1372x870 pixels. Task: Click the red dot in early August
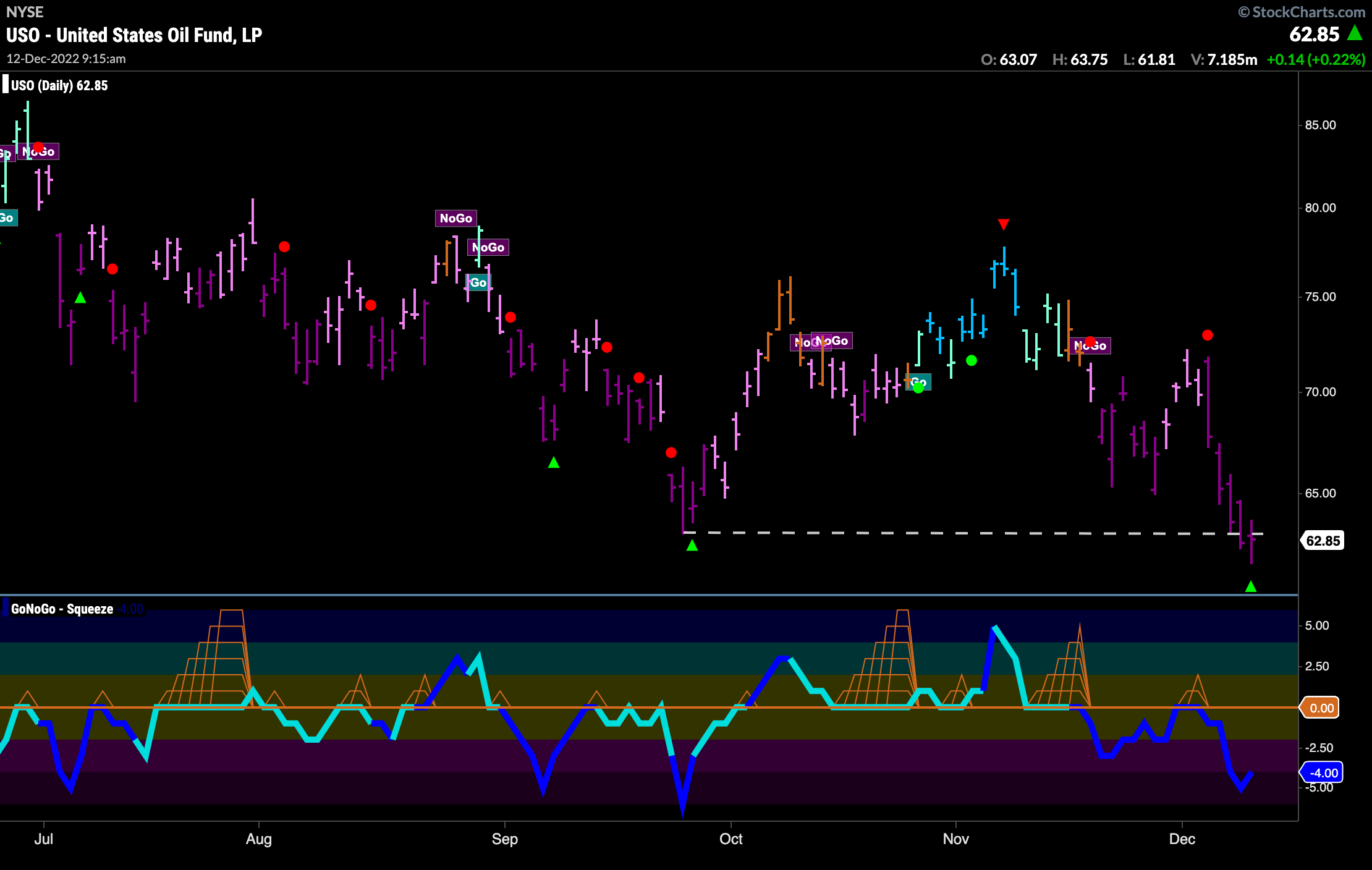pyautogui.click(x=284, y=247)
